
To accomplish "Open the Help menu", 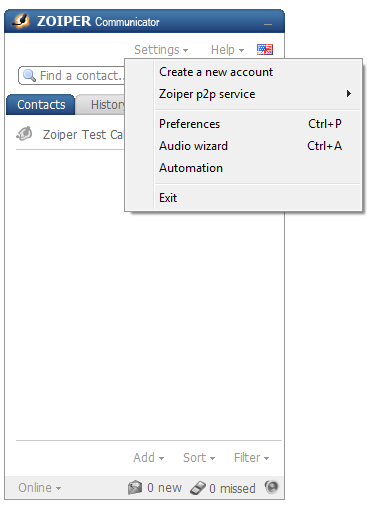I will coord(227,50).
